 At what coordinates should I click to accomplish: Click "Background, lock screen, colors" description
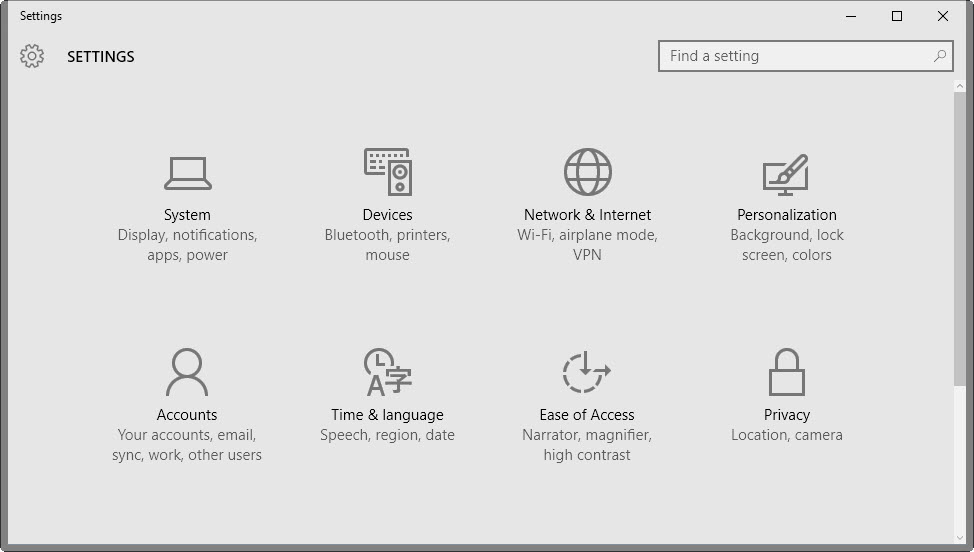click(787, 245)
